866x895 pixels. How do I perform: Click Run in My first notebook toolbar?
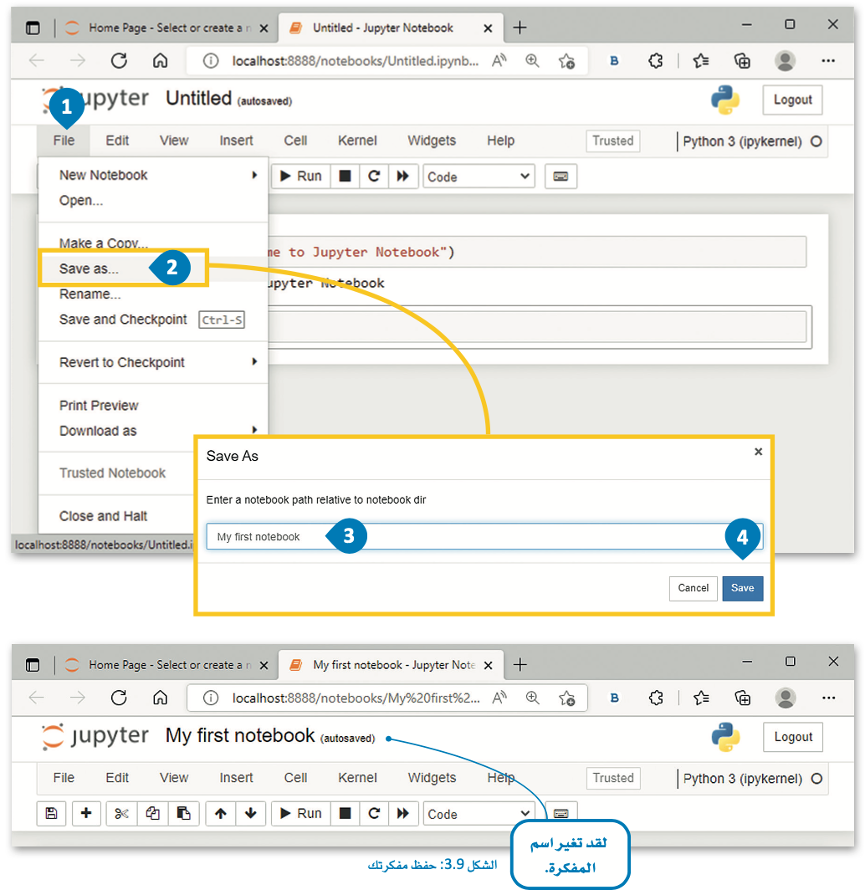301,813
